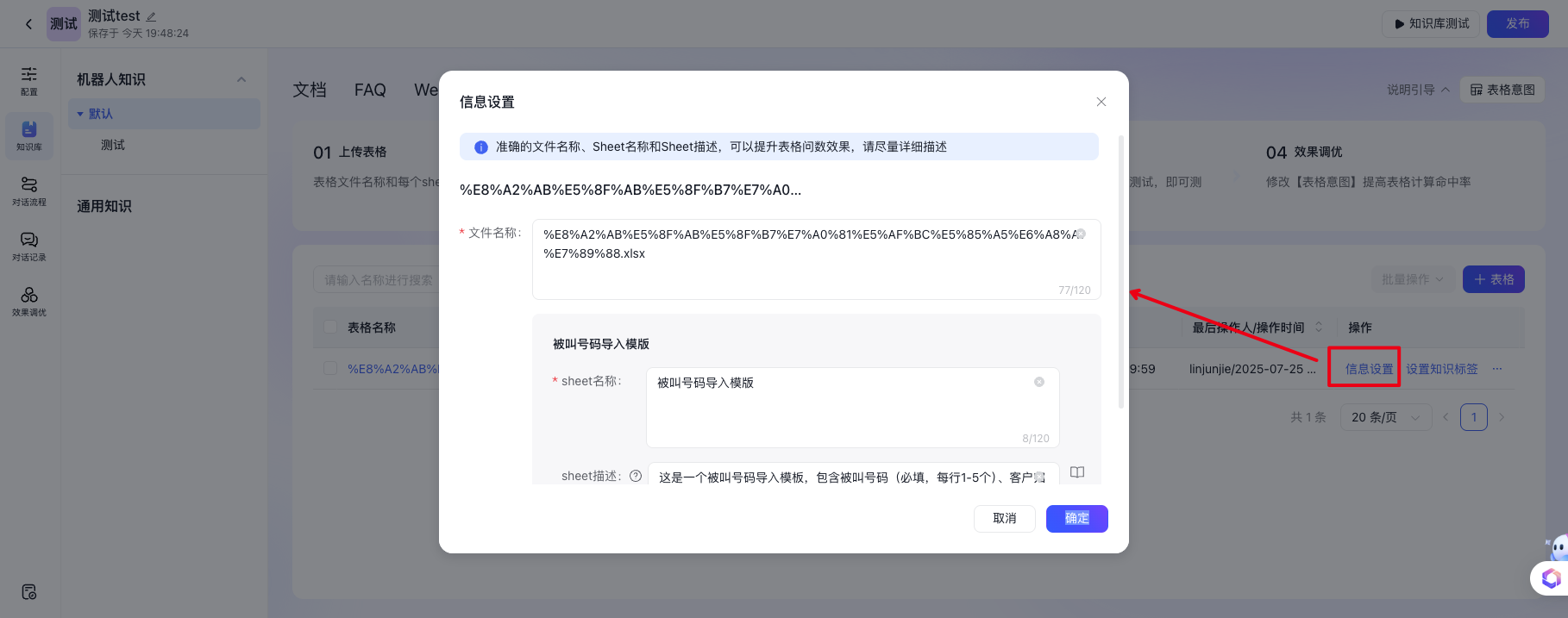
Task: Click the back arrow in header
Action: [x=28, y=24]
